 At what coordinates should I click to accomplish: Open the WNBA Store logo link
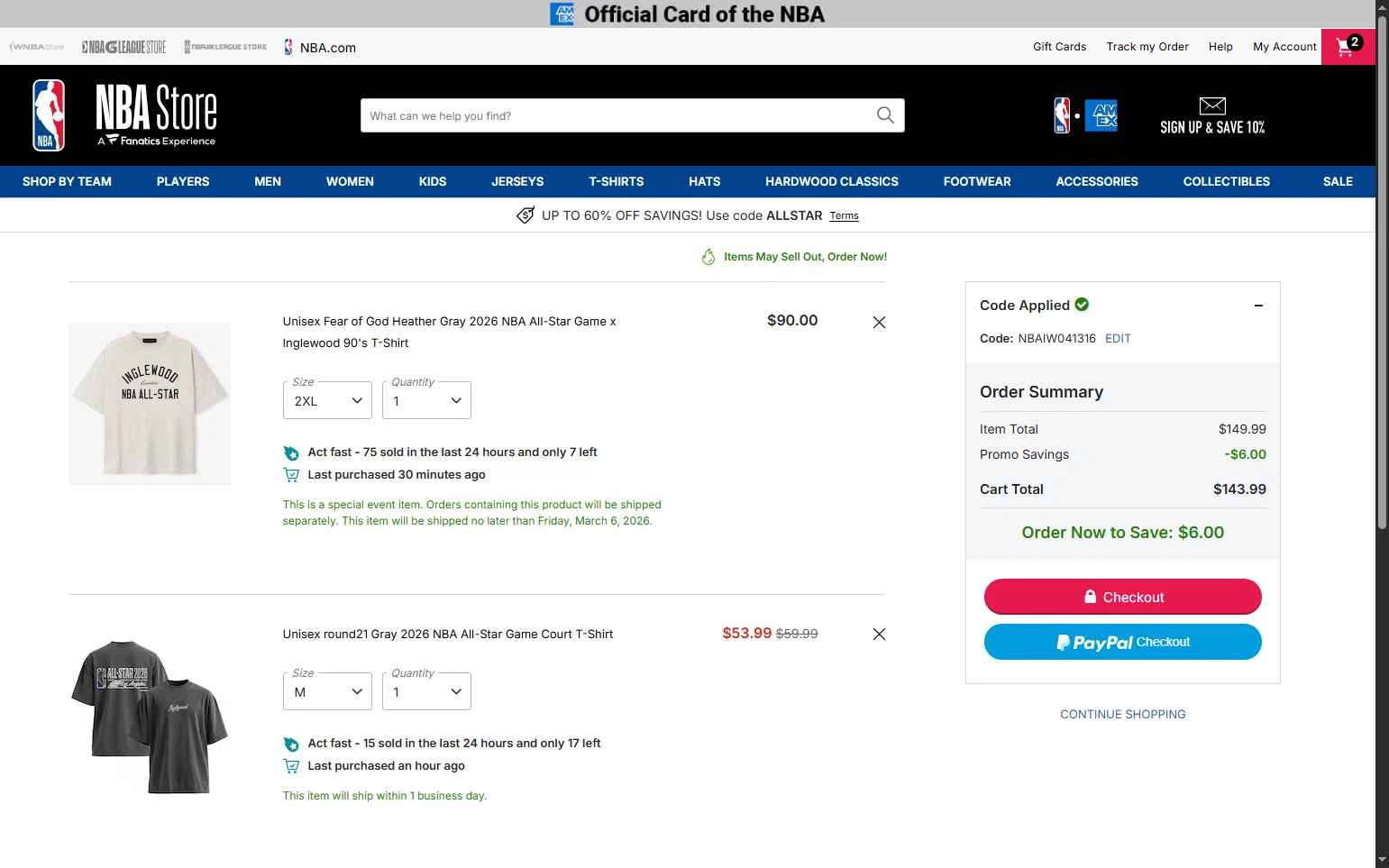[37, 47]
